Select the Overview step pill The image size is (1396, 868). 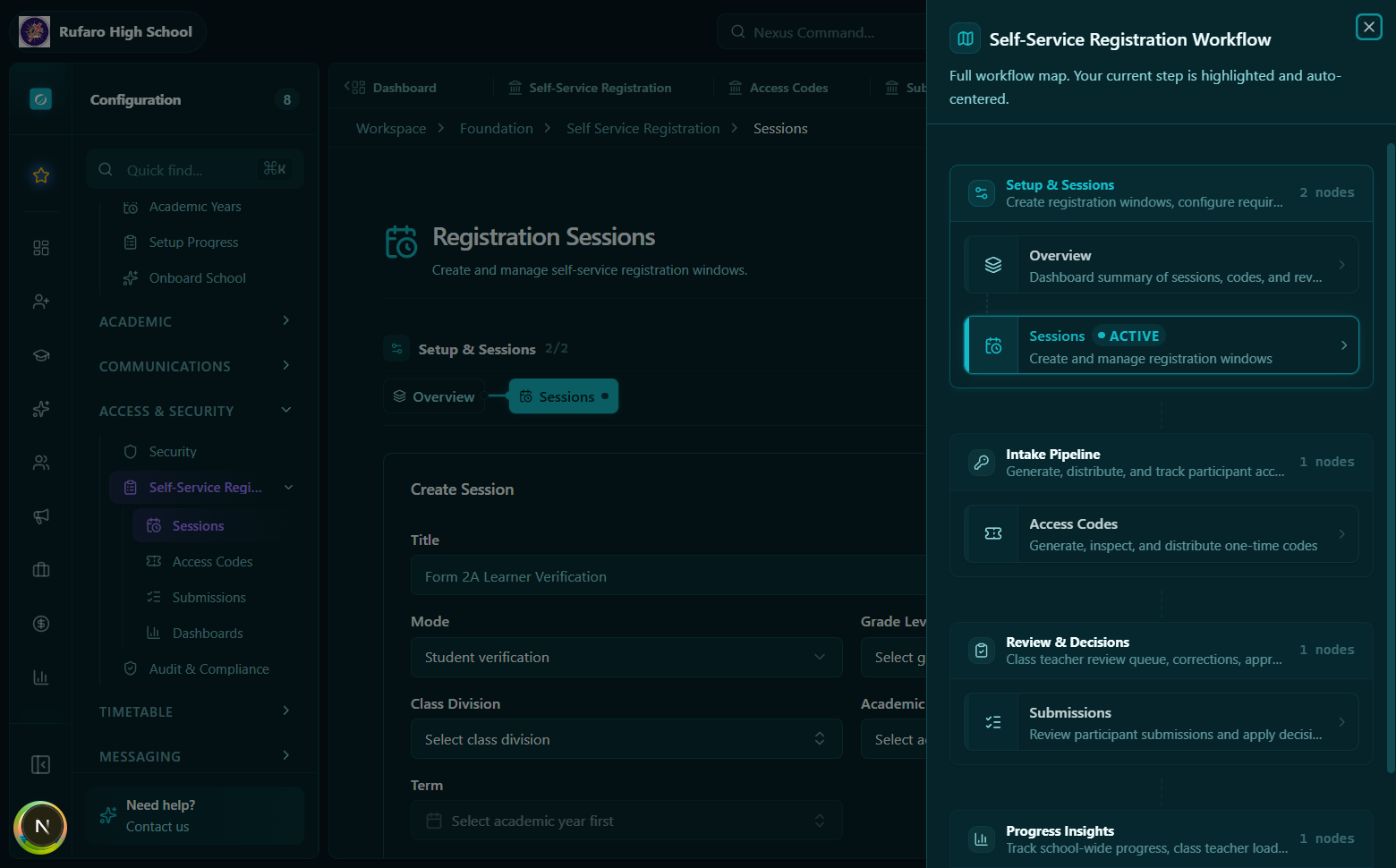tap(434, 396)
